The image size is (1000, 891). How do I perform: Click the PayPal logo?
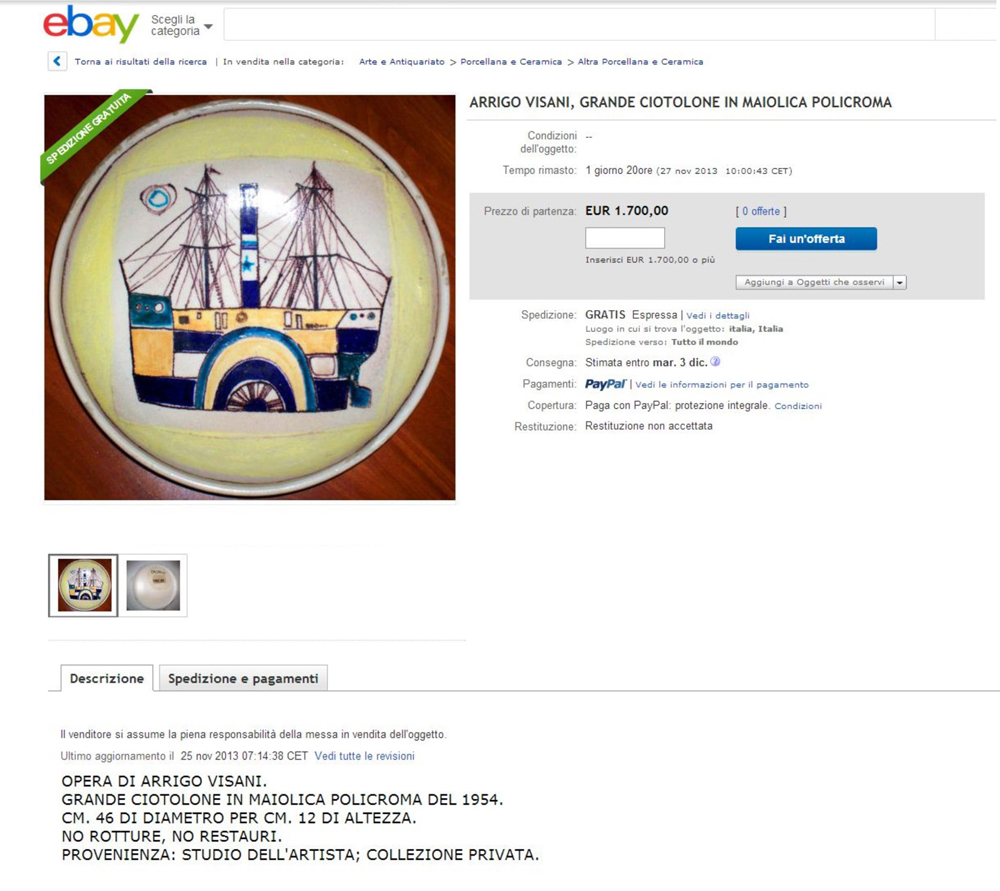point(605,384)
